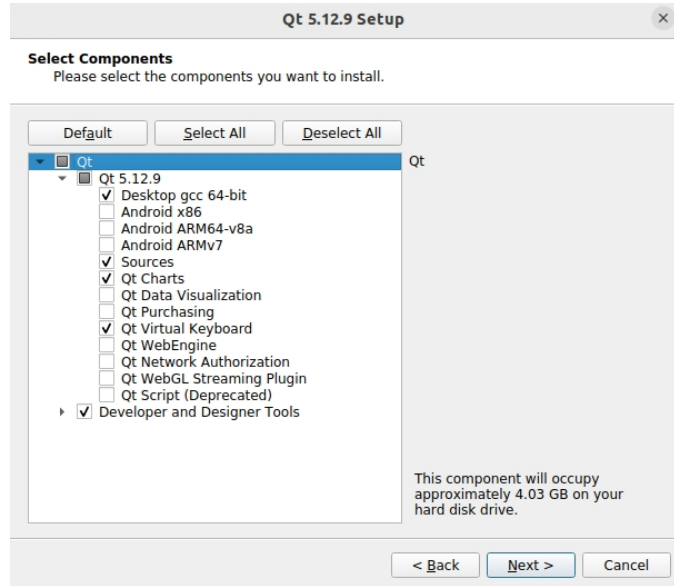Check the Qt Purchasing checkbox
The width and height of the screenshot is (676, 588).
point(106,312)
